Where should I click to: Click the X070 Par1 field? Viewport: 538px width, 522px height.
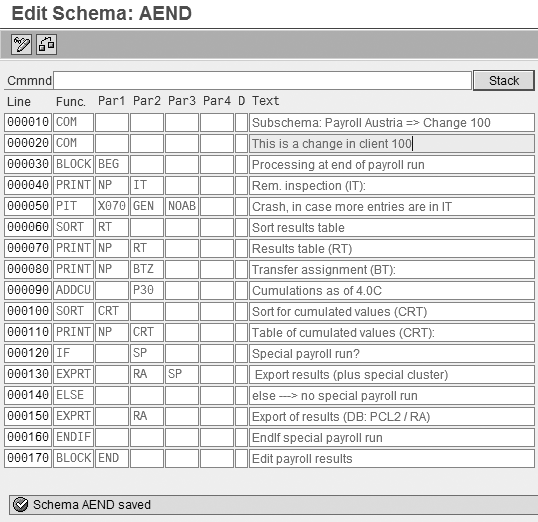click(x=112, y=206)
